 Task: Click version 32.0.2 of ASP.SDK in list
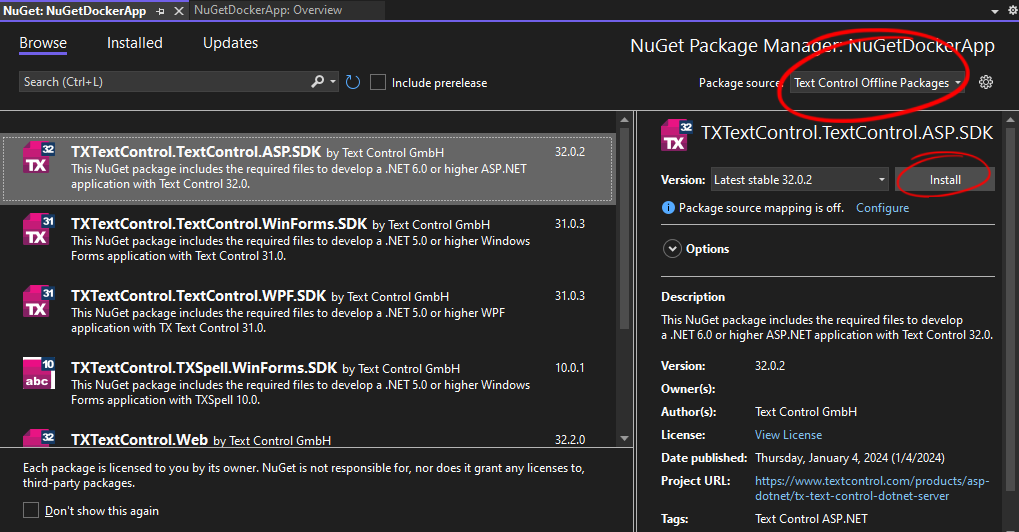coord(569,152)
